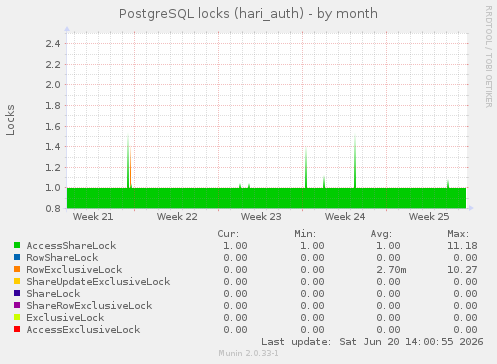
Task: Click the purple ShareRowExclusiveLock swatch
Action: 17,305
